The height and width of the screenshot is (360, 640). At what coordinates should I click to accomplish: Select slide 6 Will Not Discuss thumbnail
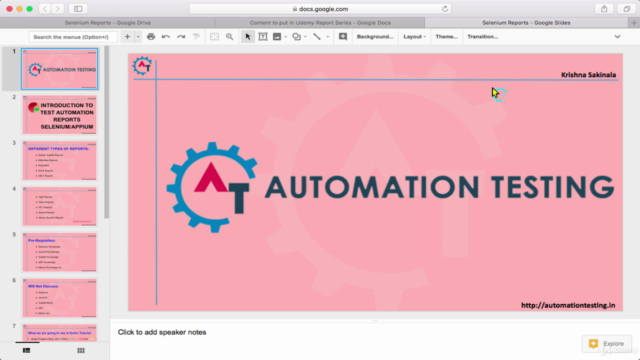tap(60, 298)
